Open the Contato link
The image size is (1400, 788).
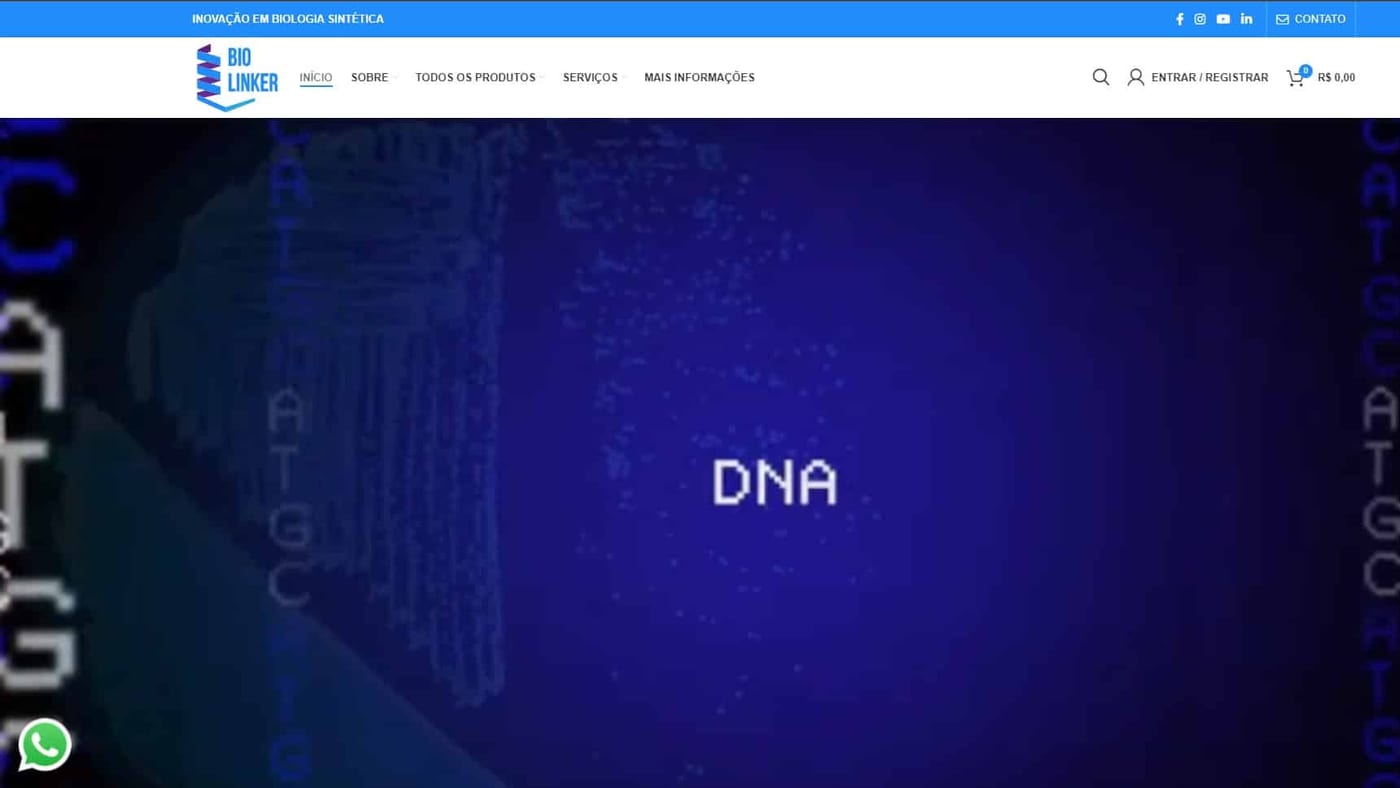point(1320,19)
